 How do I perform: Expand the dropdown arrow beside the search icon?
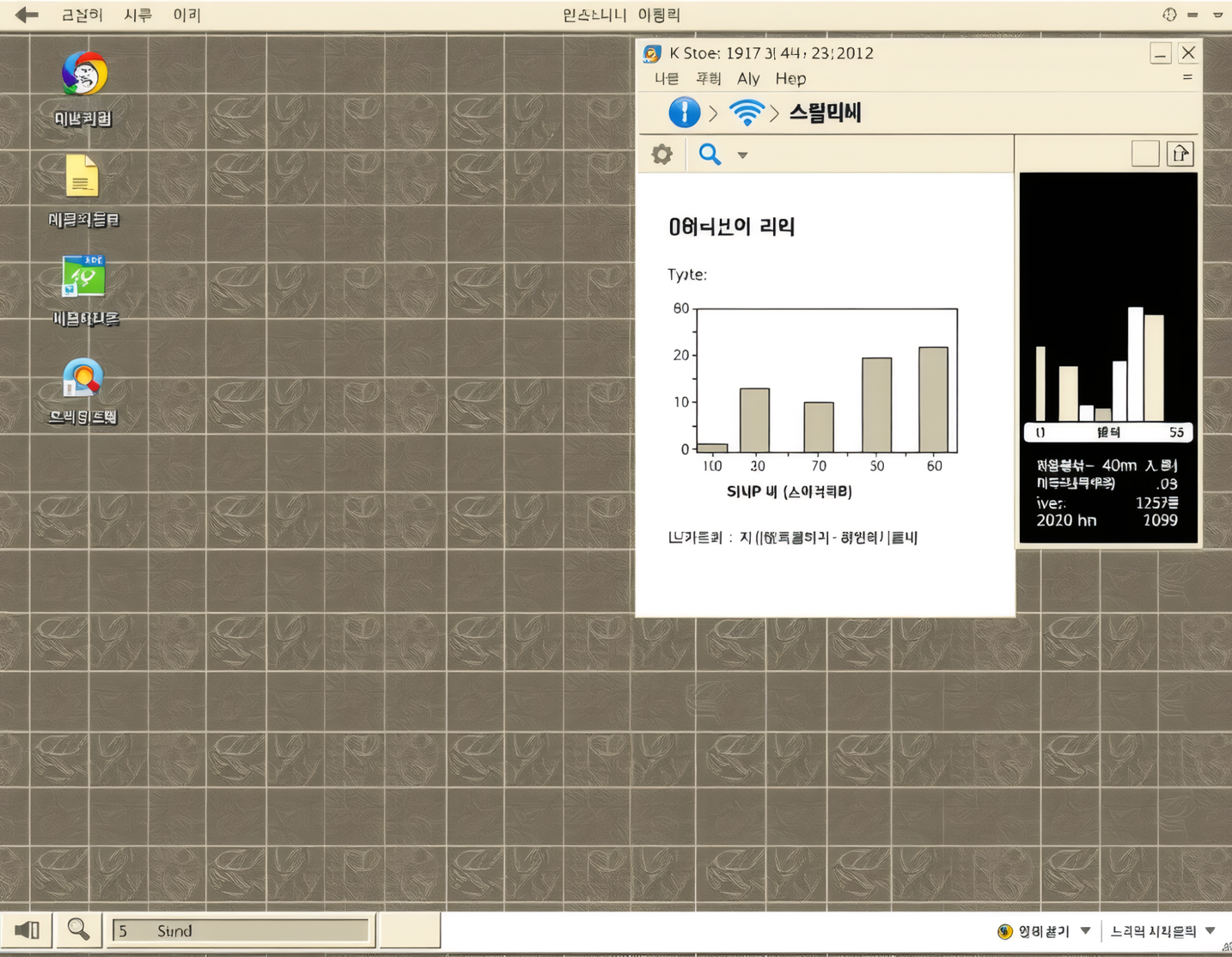[742, 155]
